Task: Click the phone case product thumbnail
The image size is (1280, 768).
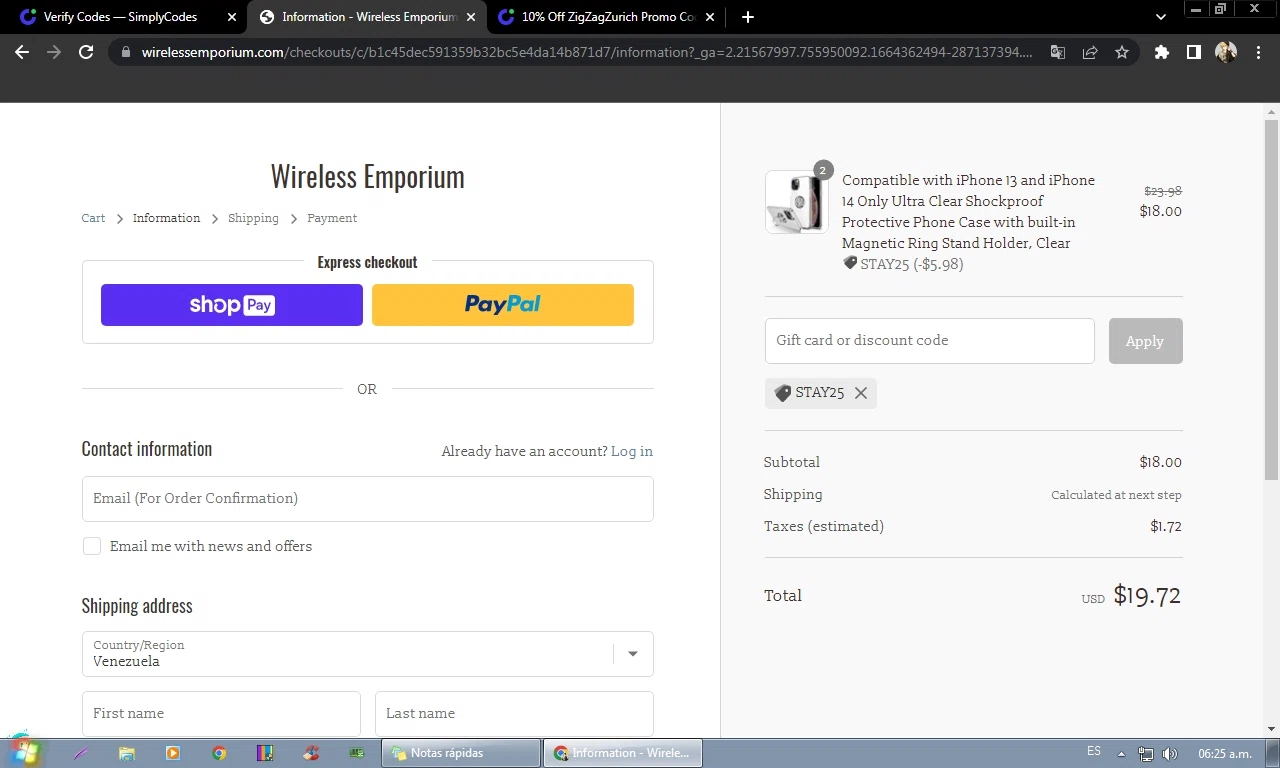Action: tap(797, 202)
